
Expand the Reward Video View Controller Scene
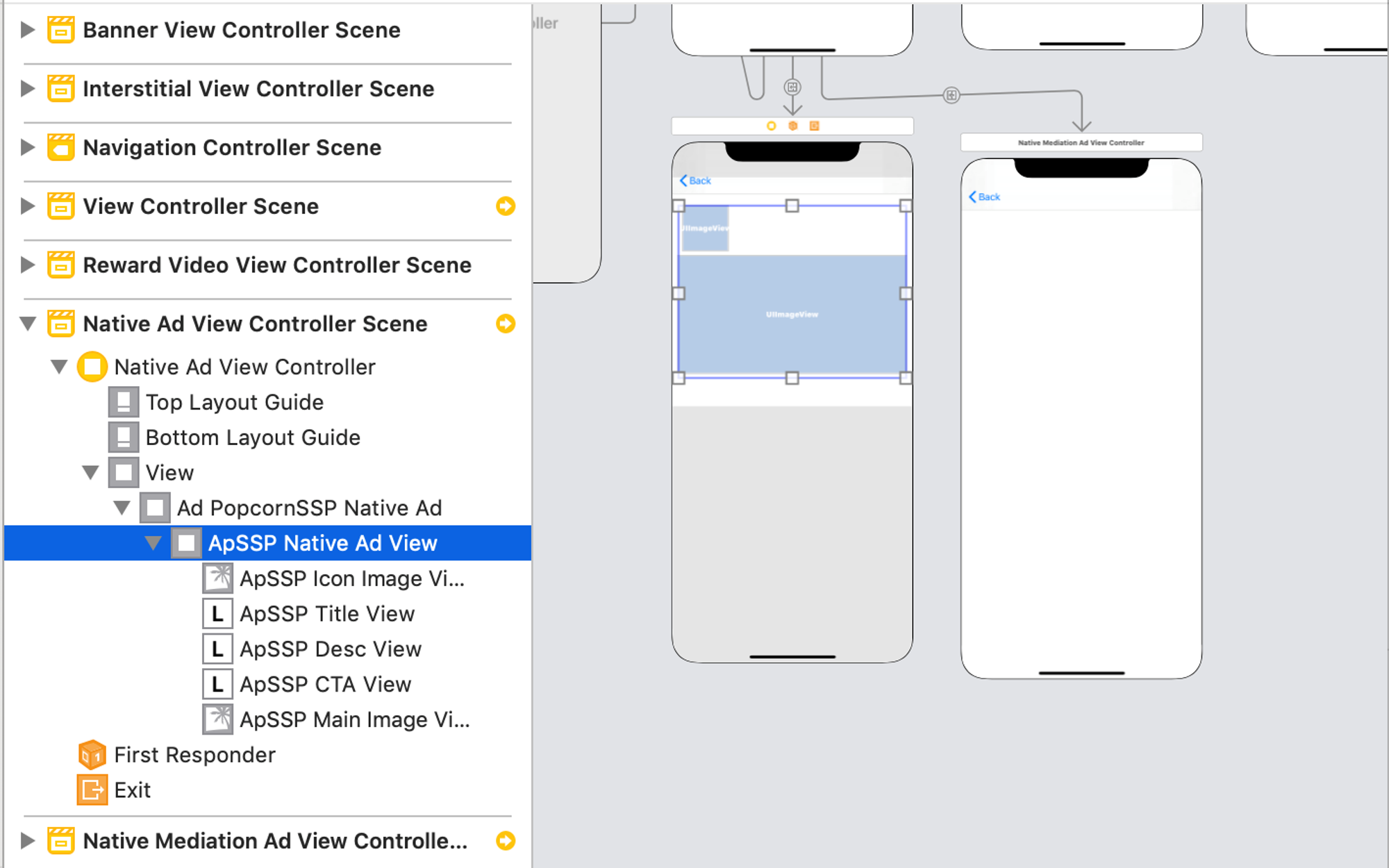28,265
